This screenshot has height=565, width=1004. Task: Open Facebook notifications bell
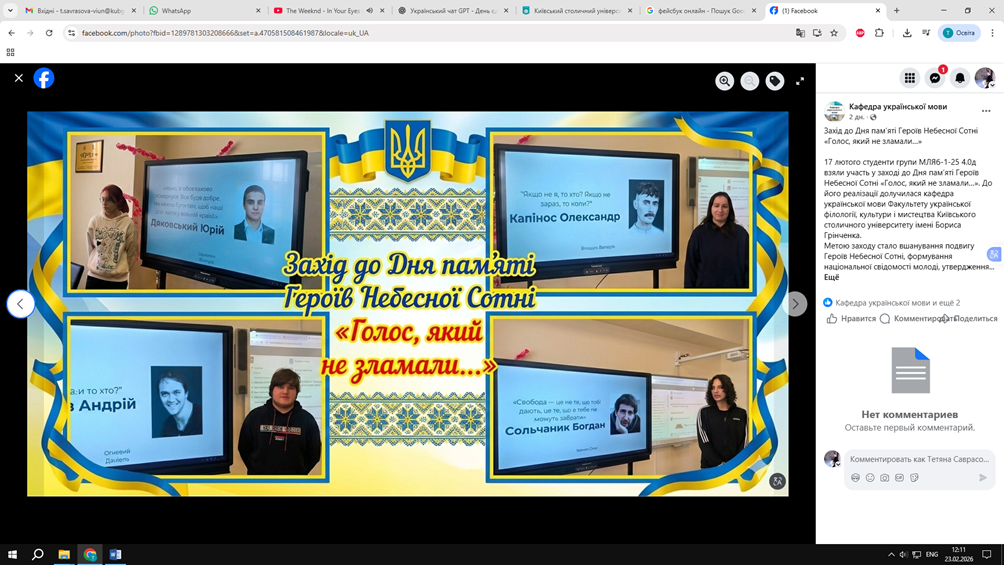pos(960,78)
